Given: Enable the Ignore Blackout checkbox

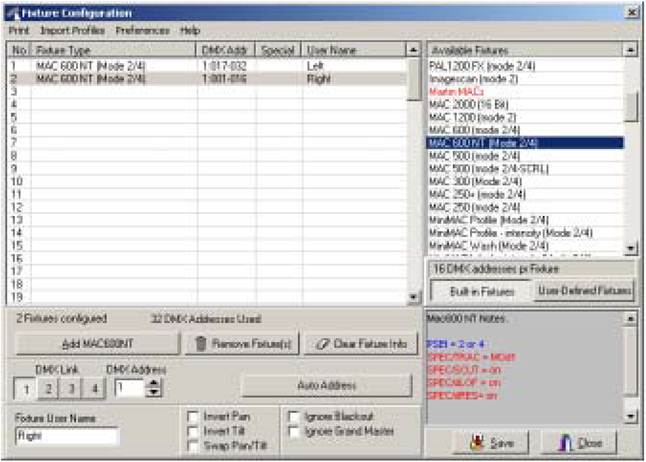Looking at the screenshot, I should tap(294, 417).
